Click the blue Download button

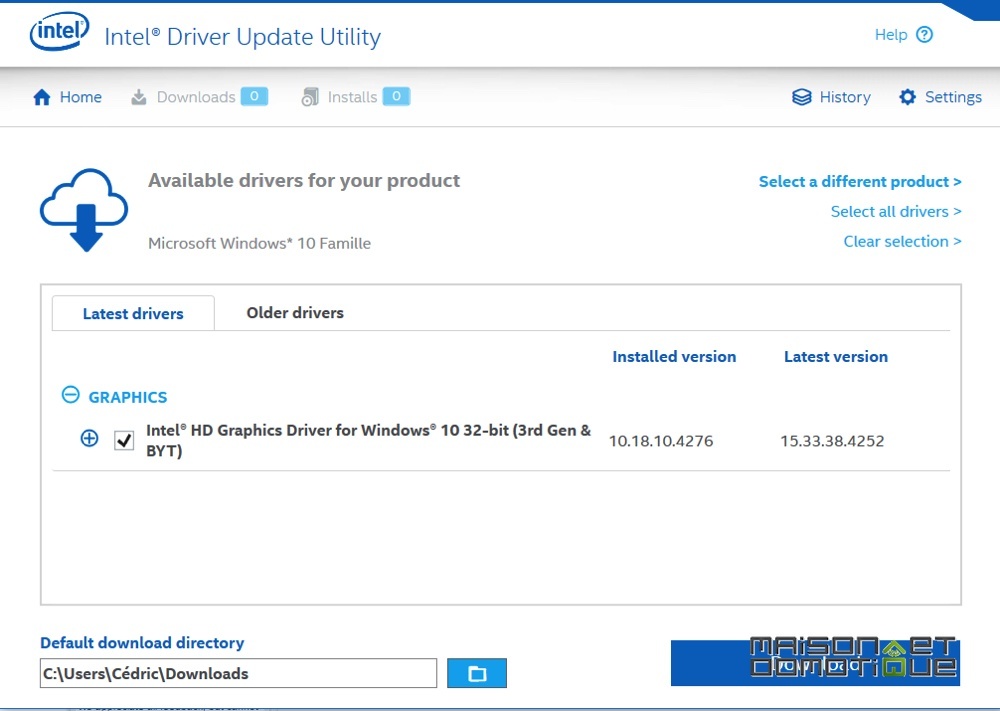(815, 663)
